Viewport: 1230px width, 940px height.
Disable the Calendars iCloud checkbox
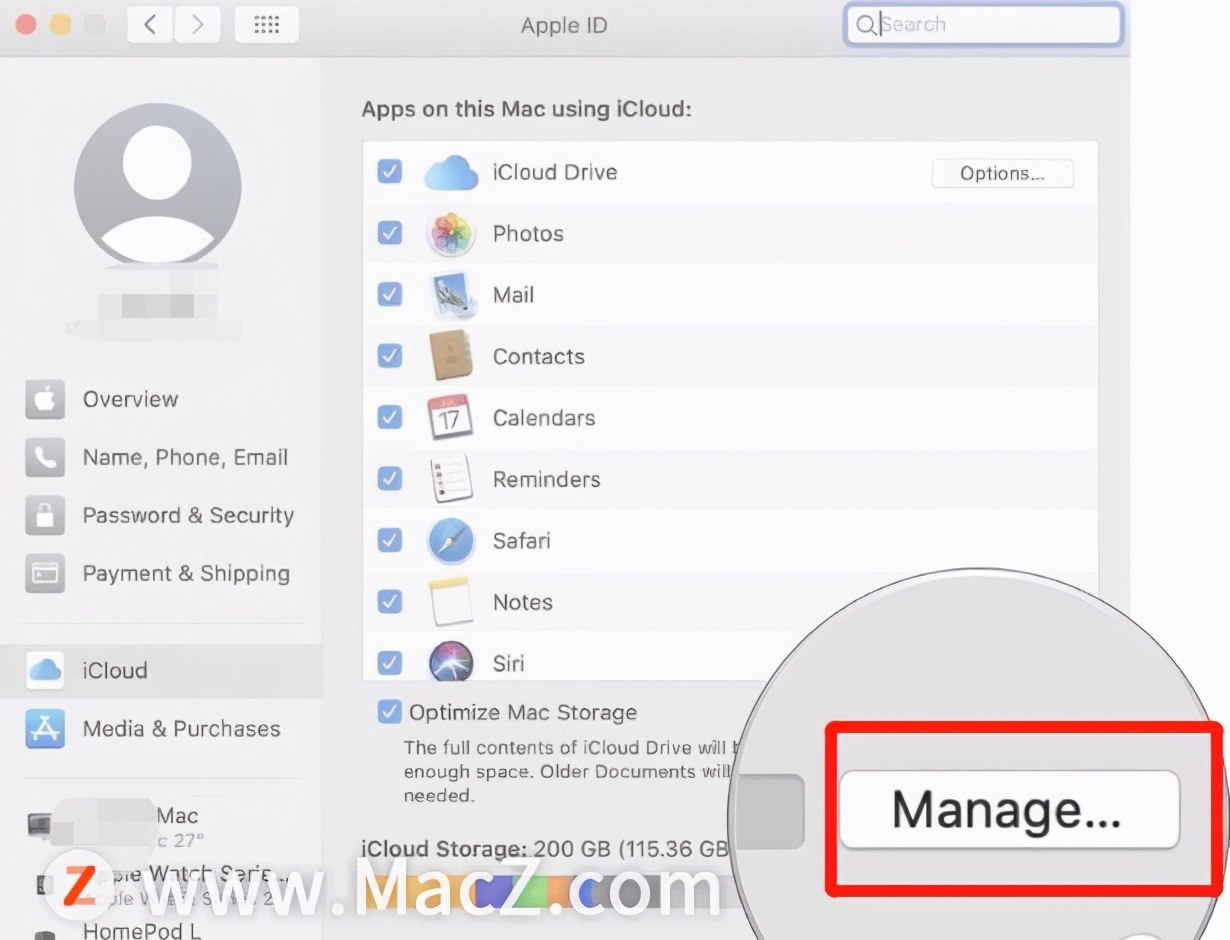point(390,417)
